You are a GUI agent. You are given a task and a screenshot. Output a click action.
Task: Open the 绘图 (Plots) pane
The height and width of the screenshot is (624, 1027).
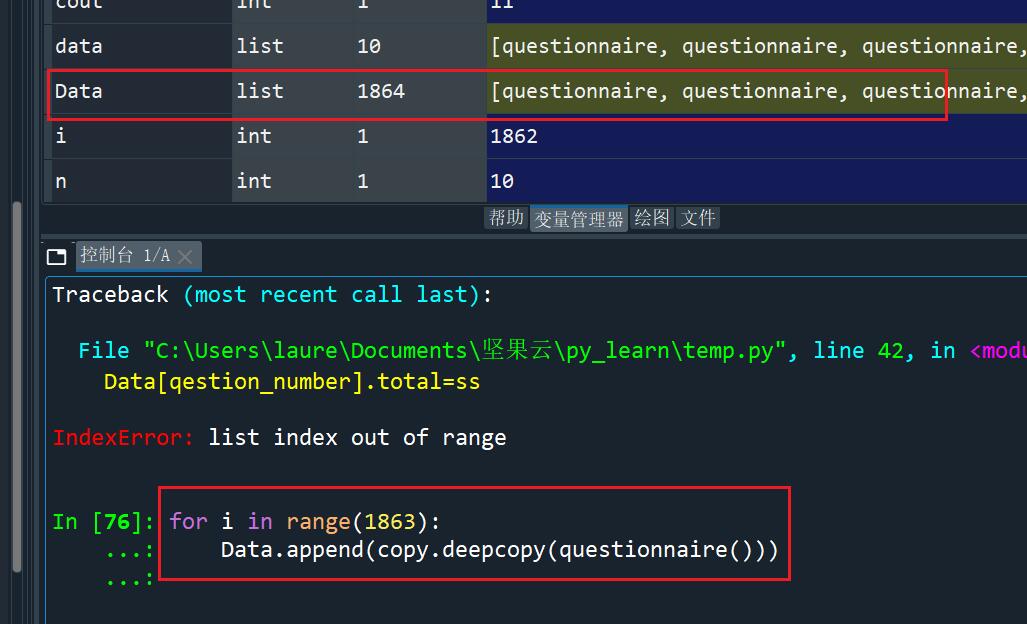coord(651,218)
